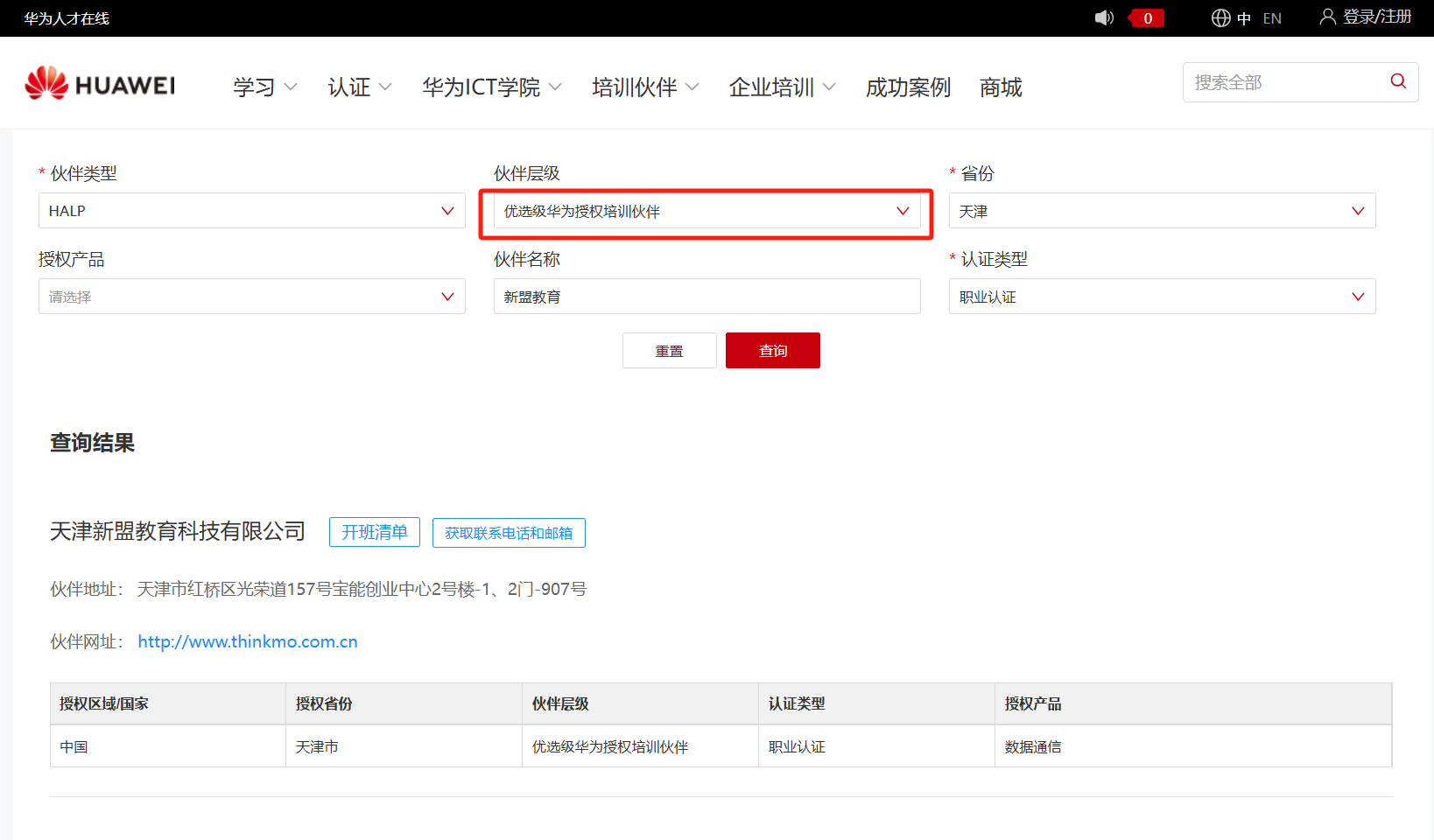This screenshot has height=840, width=1434.
Task: Click the 查询结果 heading
Action: click(x=92, y=443)
